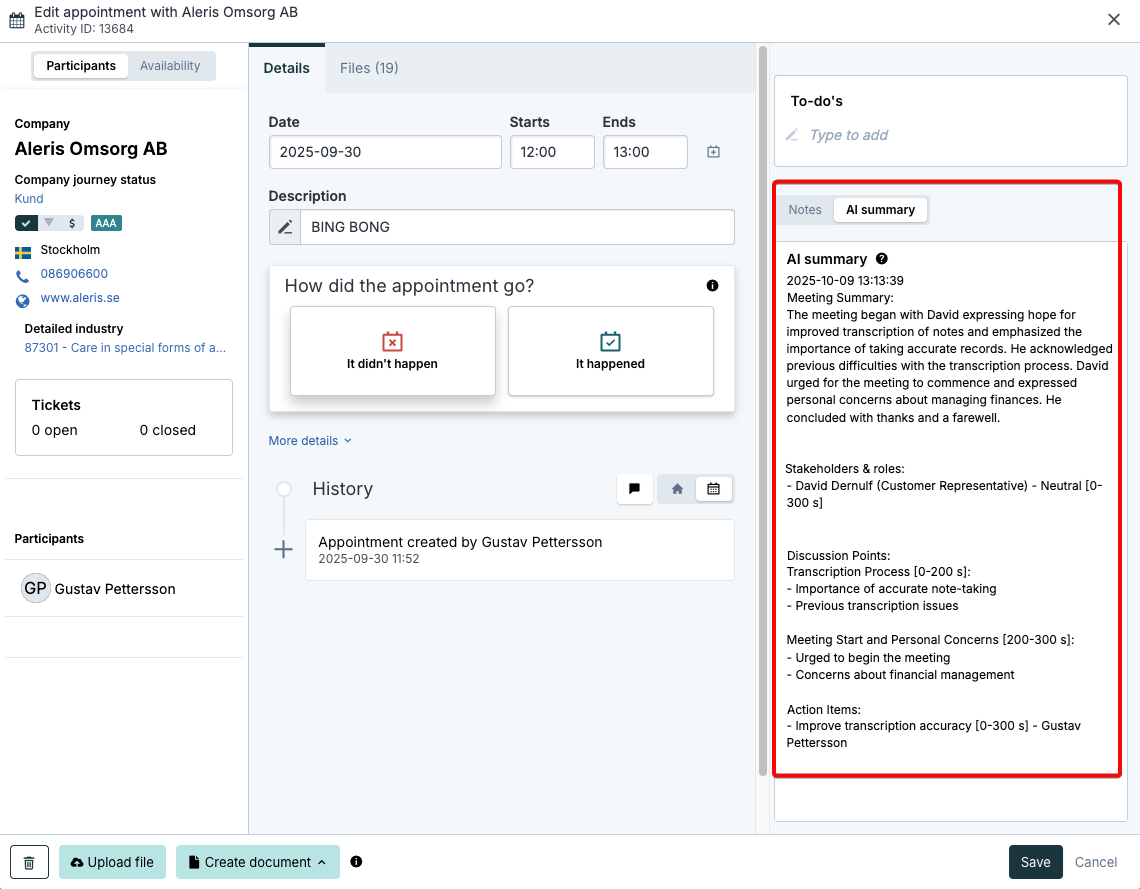Click the Starts time field 12:00
1140x889 pixels.
pos(552,152)
